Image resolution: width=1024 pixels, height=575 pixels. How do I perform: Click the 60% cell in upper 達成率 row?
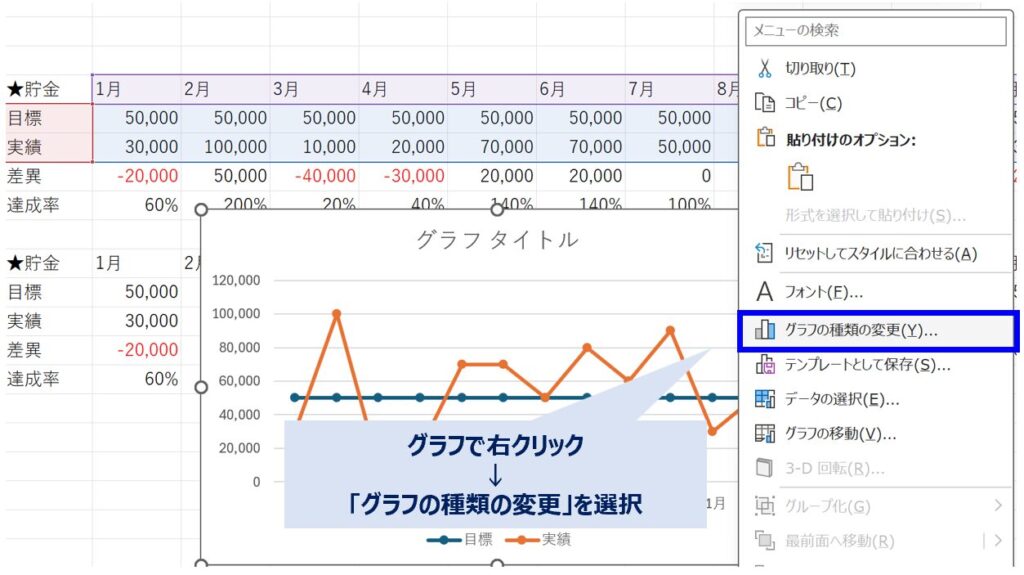tap(136, 205)
